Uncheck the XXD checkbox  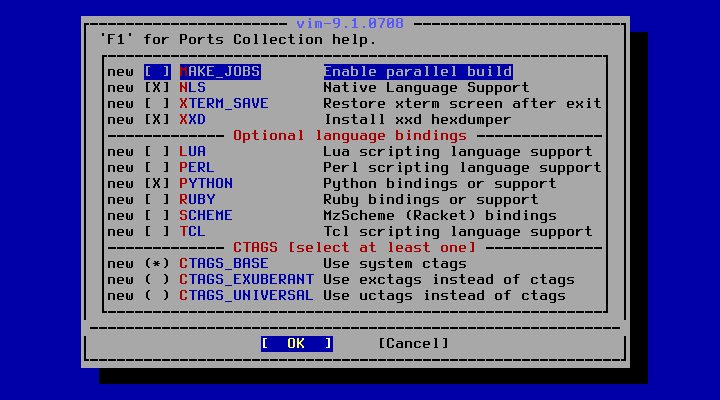157,120
